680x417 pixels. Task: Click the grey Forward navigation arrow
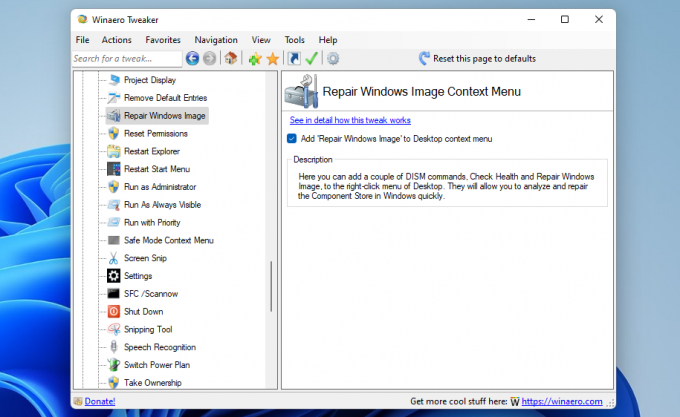209,59
